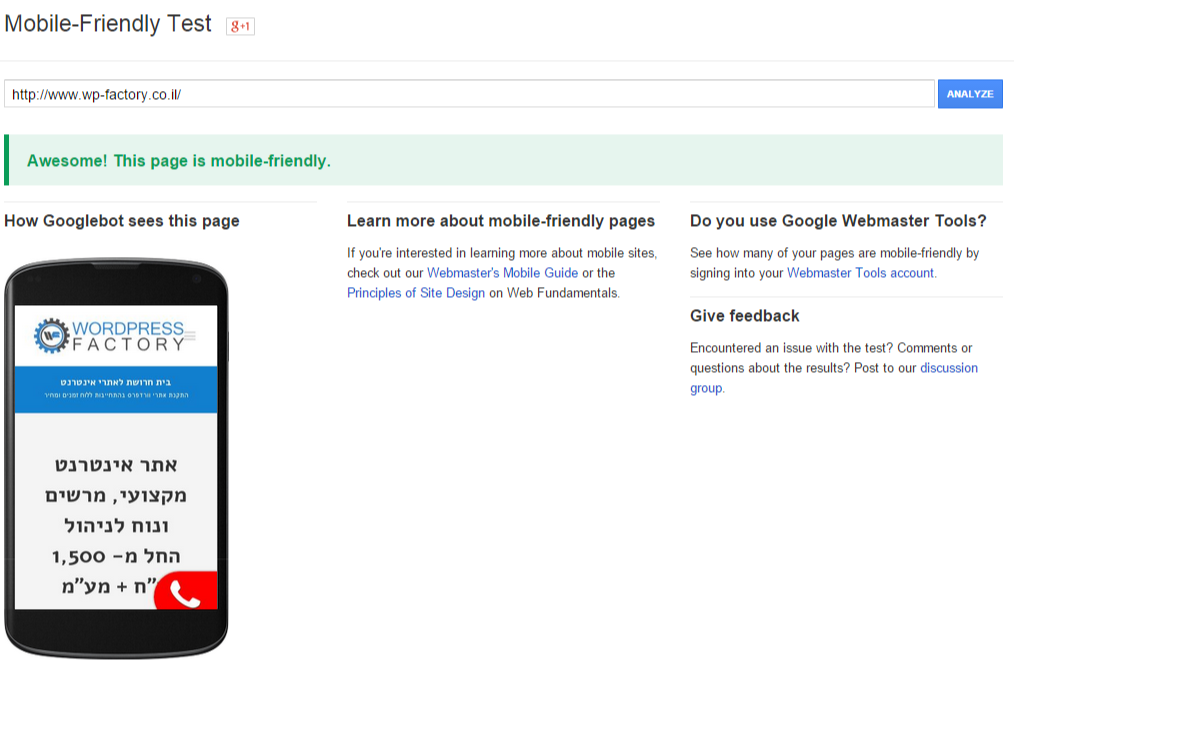The image size is (1179, 733).
Task: Click the hamburger menu icon in phone preview
Action: point(189,336)
